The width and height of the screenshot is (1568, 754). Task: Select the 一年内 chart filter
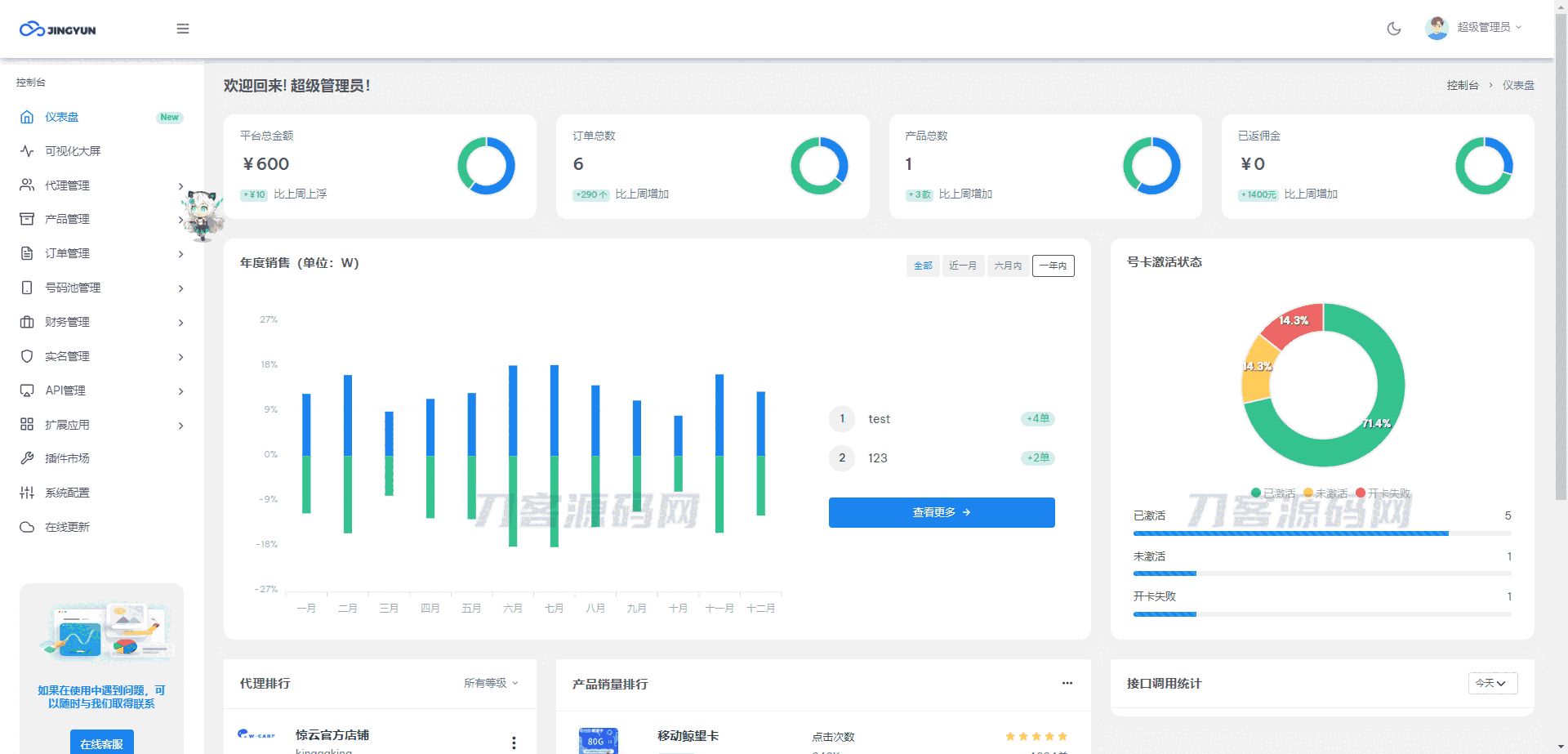click(1053, 265)
